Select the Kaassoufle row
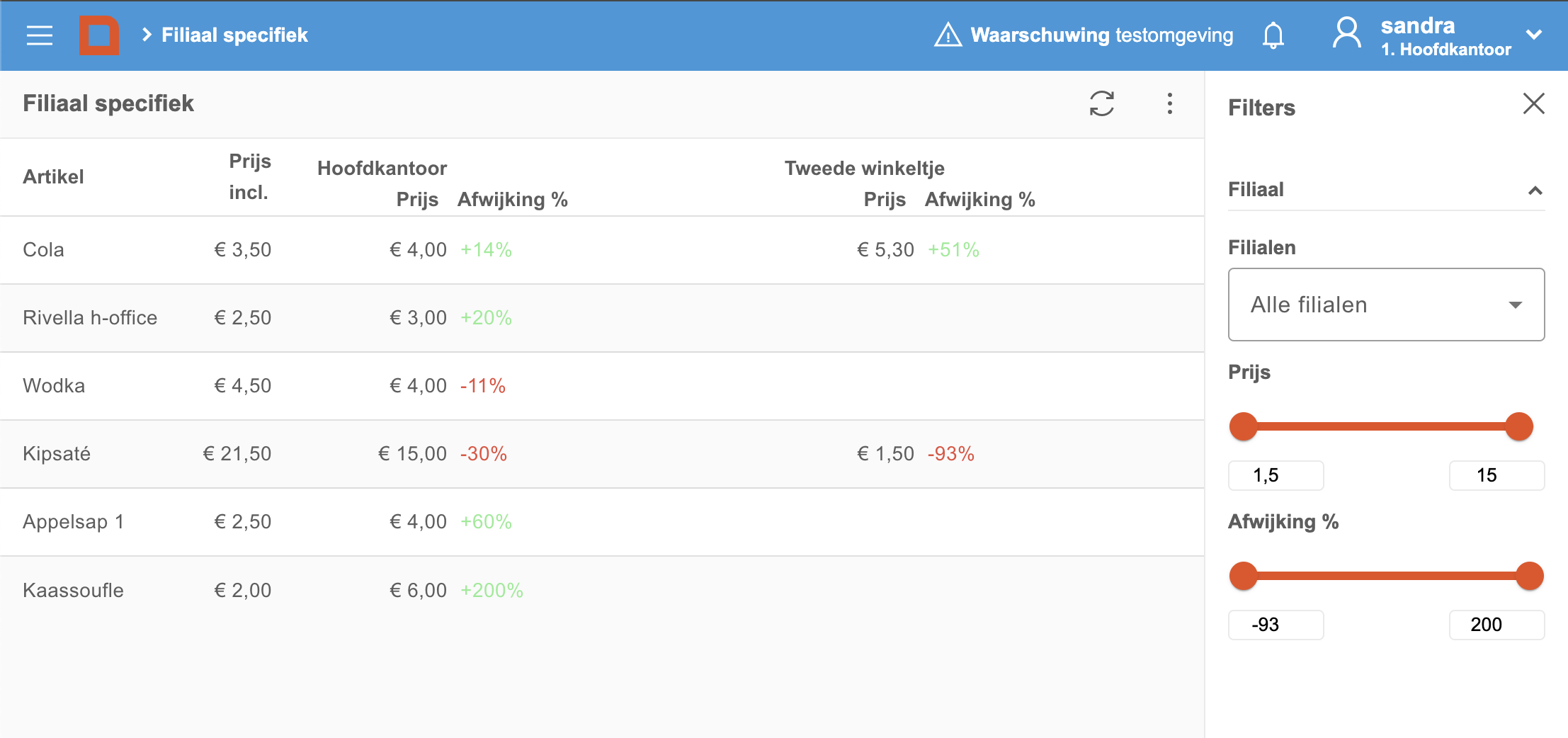Screen dimensions: 1568x738 (x=602, y=590)
